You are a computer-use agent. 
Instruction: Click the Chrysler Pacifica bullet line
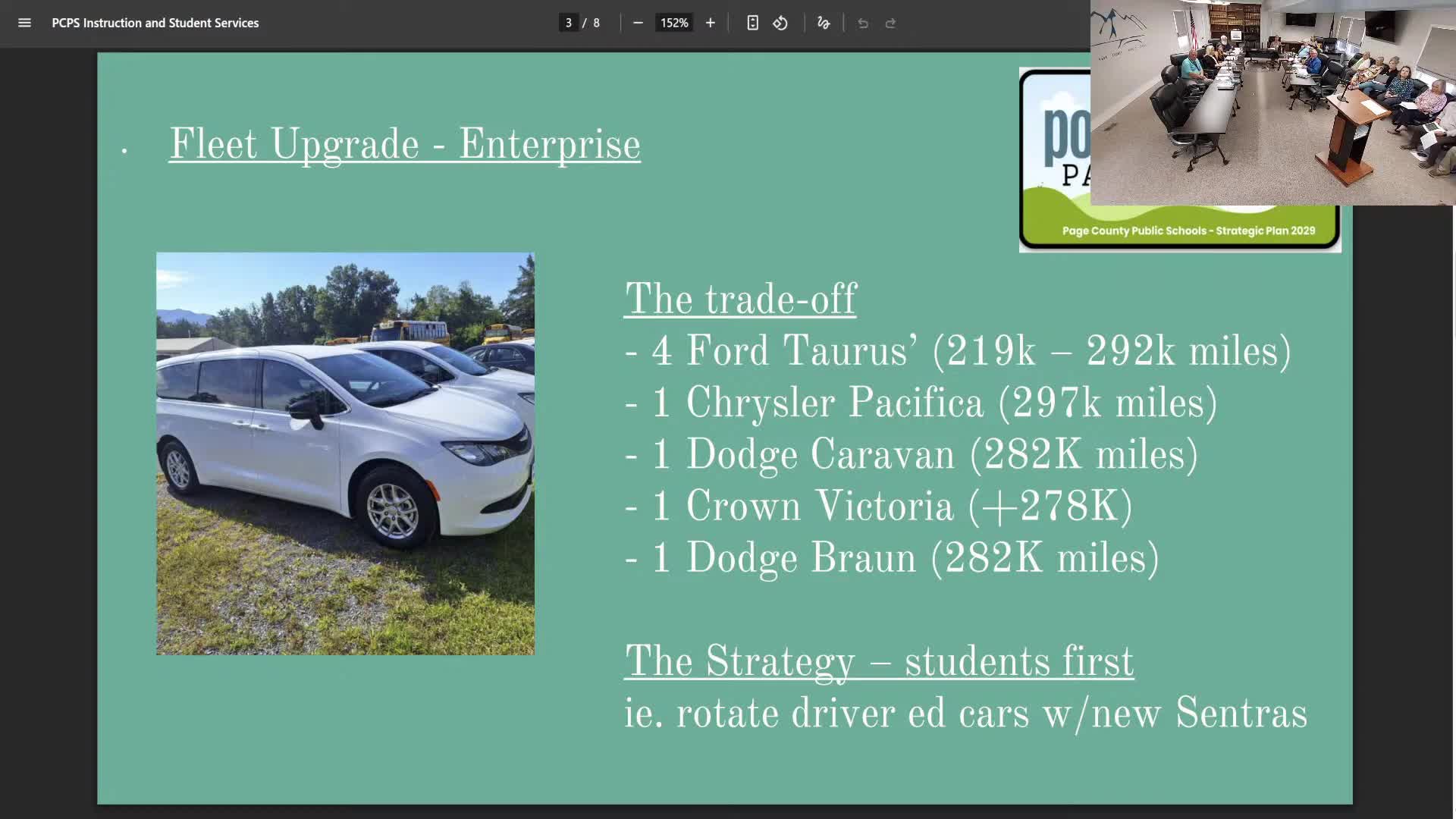tap(921, 403)
